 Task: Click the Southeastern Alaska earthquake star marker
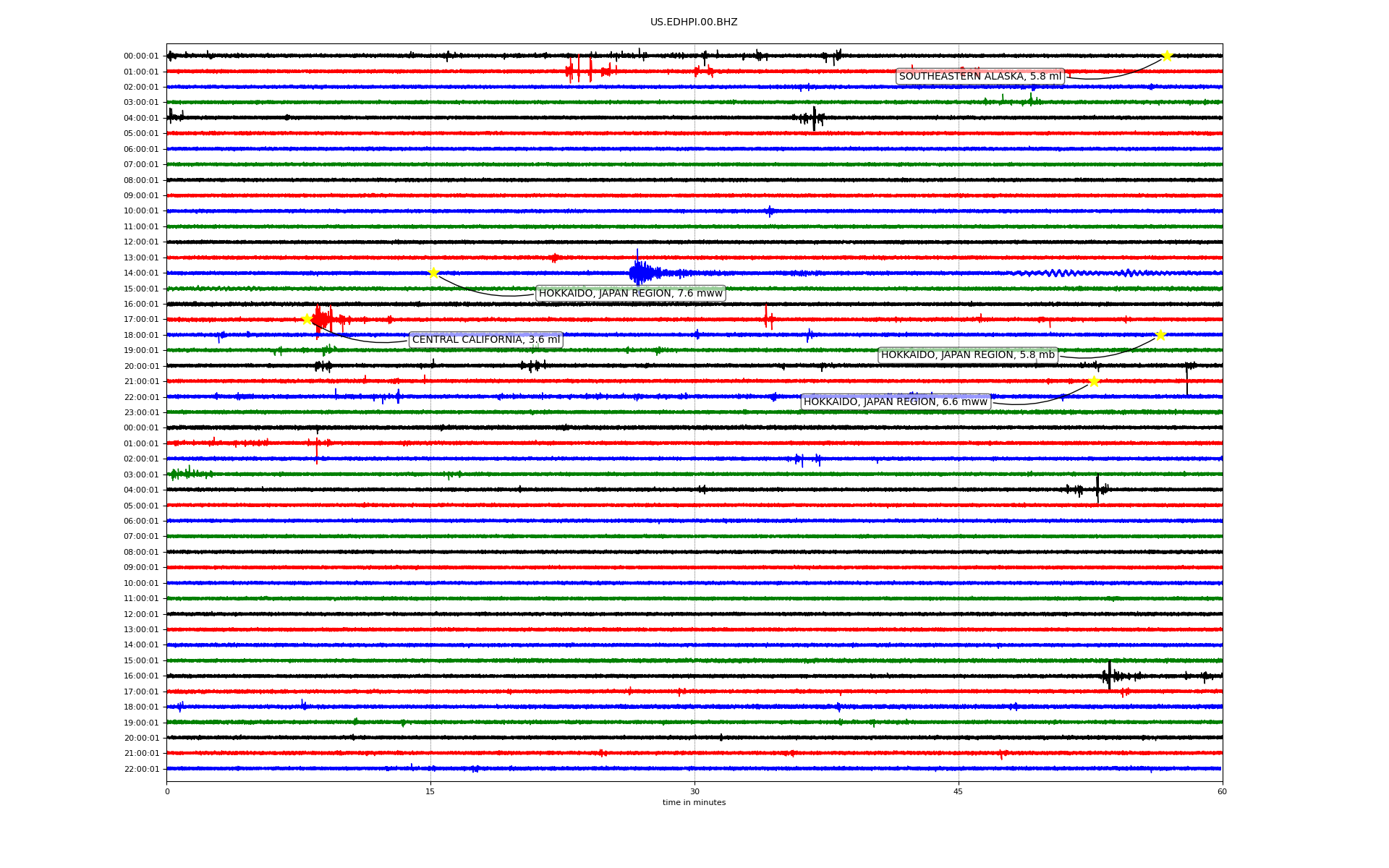1167,56
